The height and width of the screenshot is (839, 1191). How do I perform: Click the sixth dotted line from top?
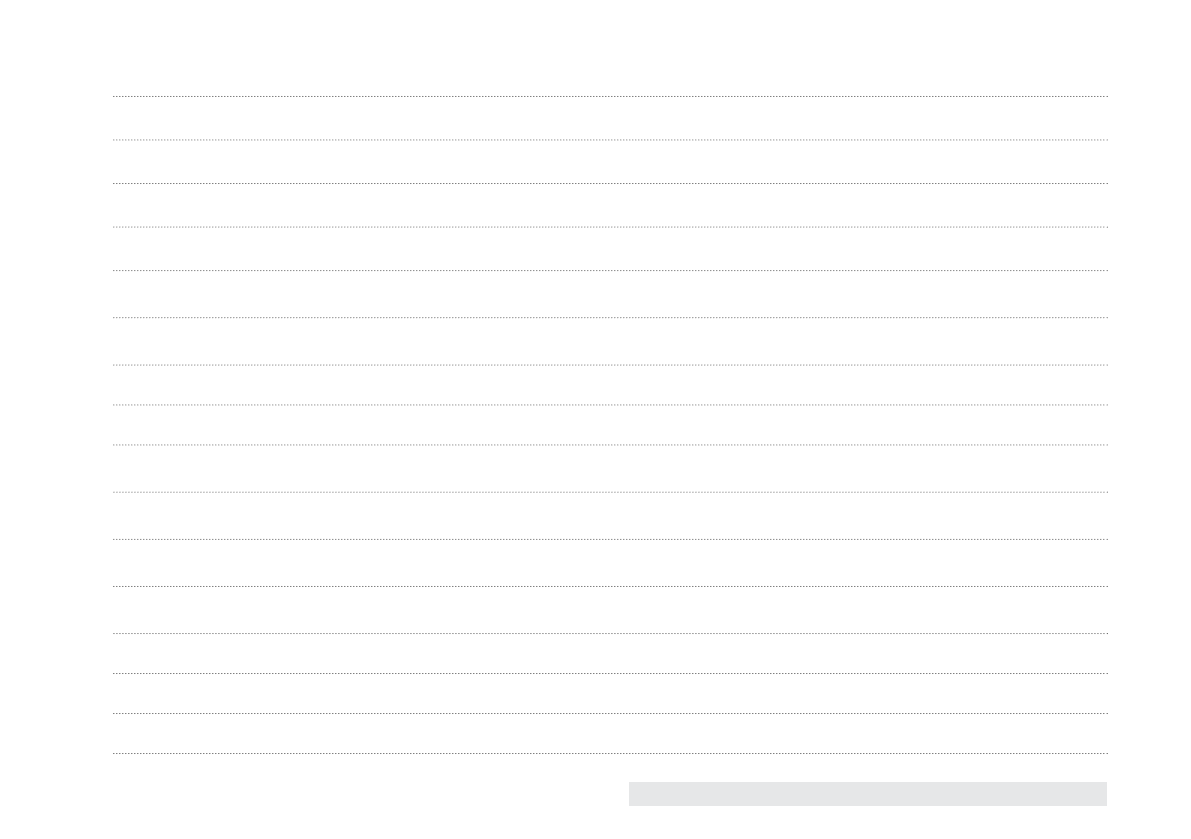(610, 318)
